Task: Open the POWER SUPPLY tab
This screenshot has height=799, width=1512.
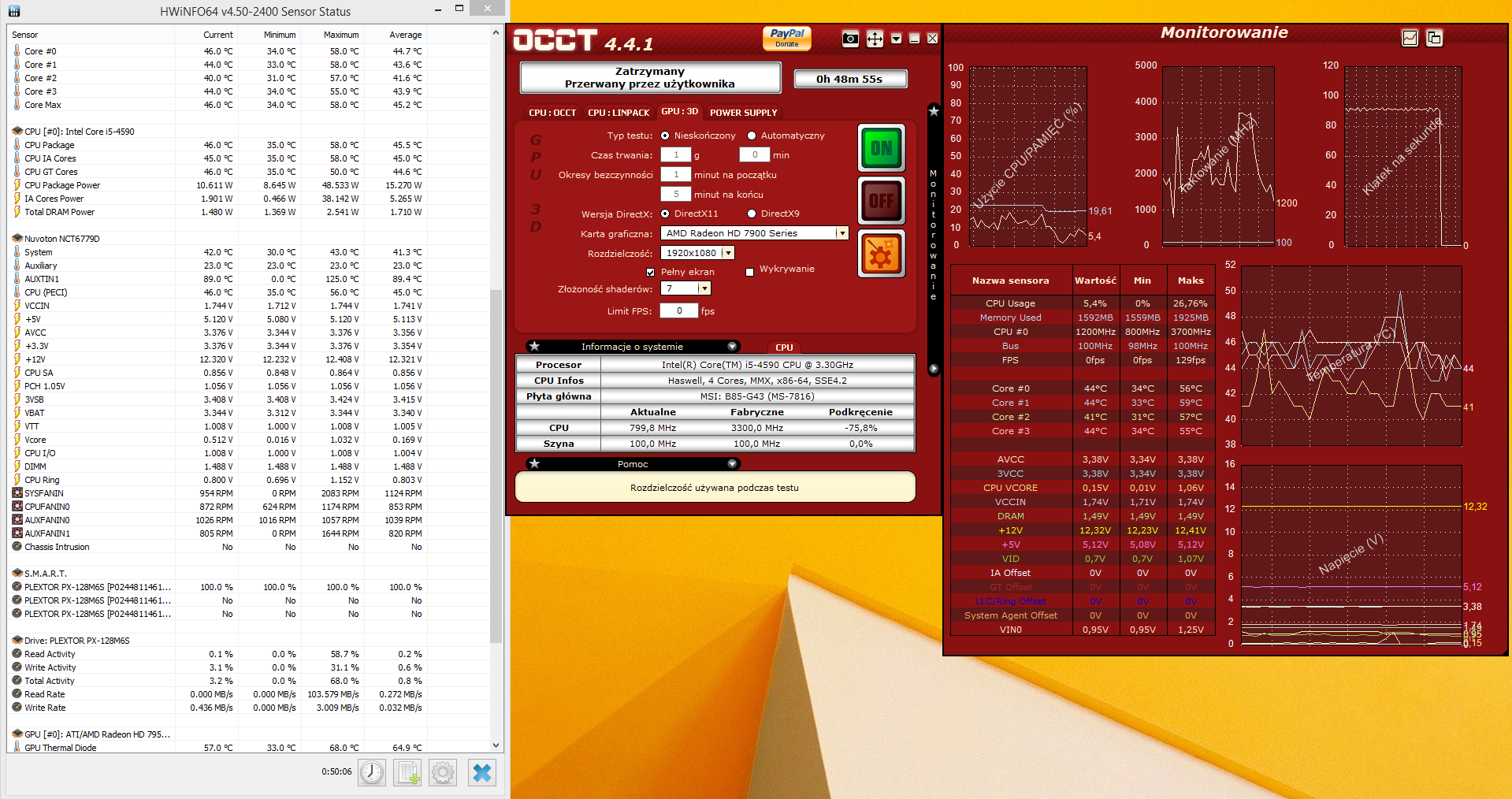Action: (743, 113)
